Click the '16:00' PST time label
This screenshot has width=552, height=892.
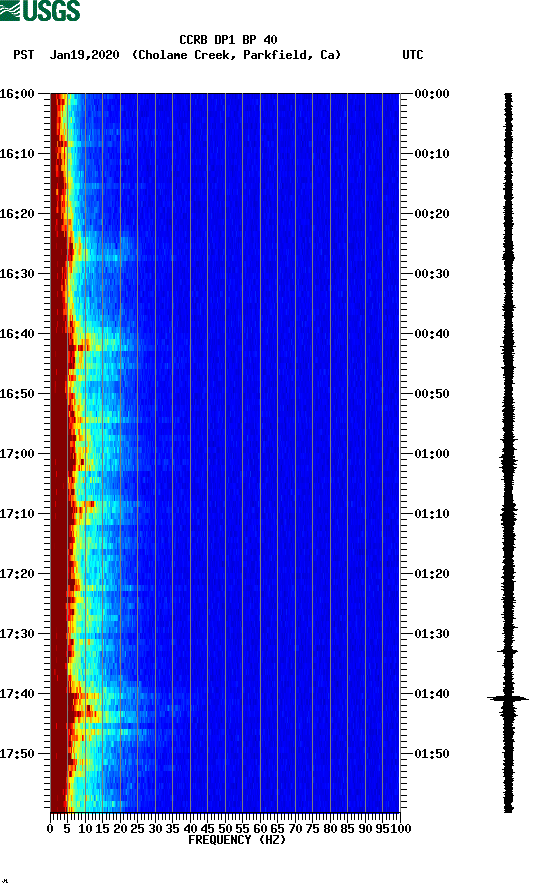click(x=18, y=94)
